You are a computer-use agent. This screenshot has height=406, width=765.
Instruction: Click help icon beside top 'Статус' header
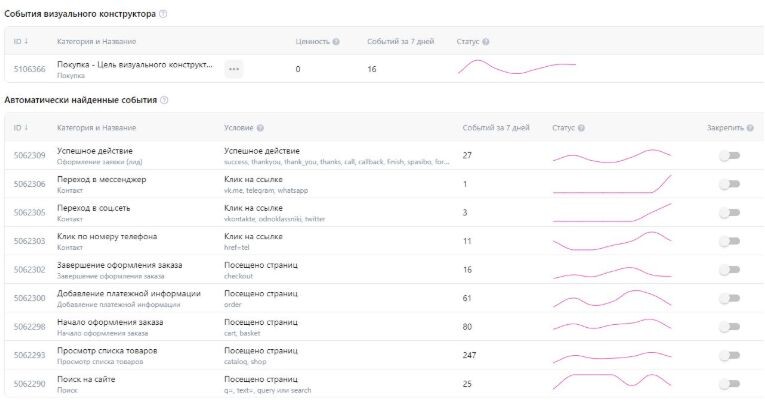click(x=486, y=41)
